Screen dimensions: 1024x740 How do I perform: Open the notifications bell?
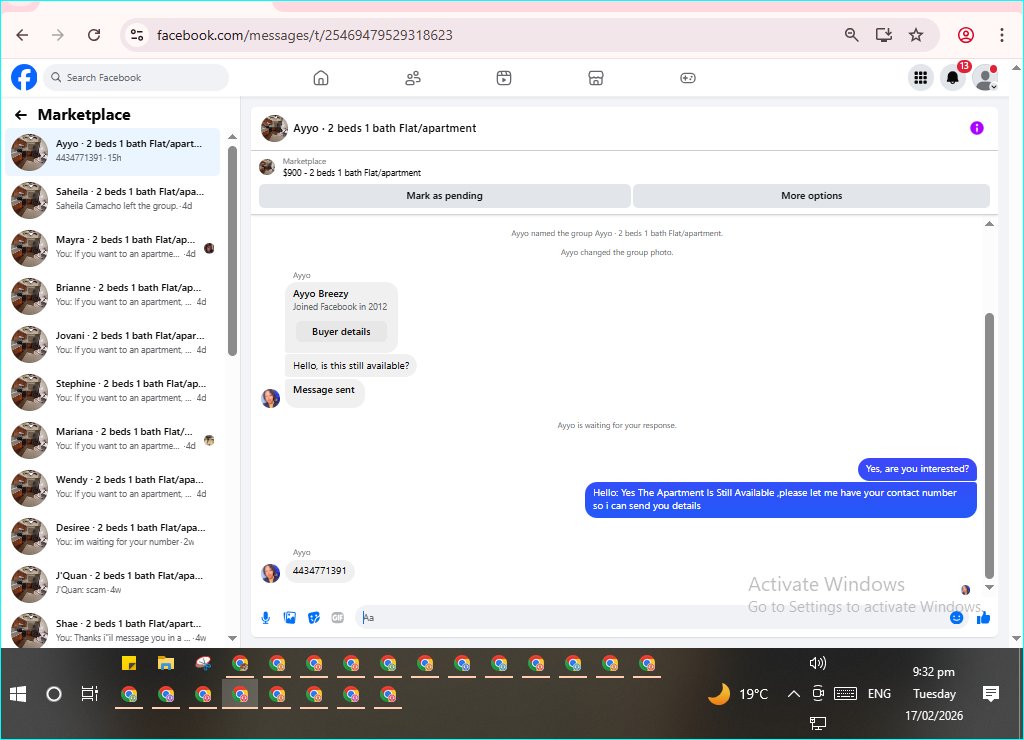[x=953, y=78]
